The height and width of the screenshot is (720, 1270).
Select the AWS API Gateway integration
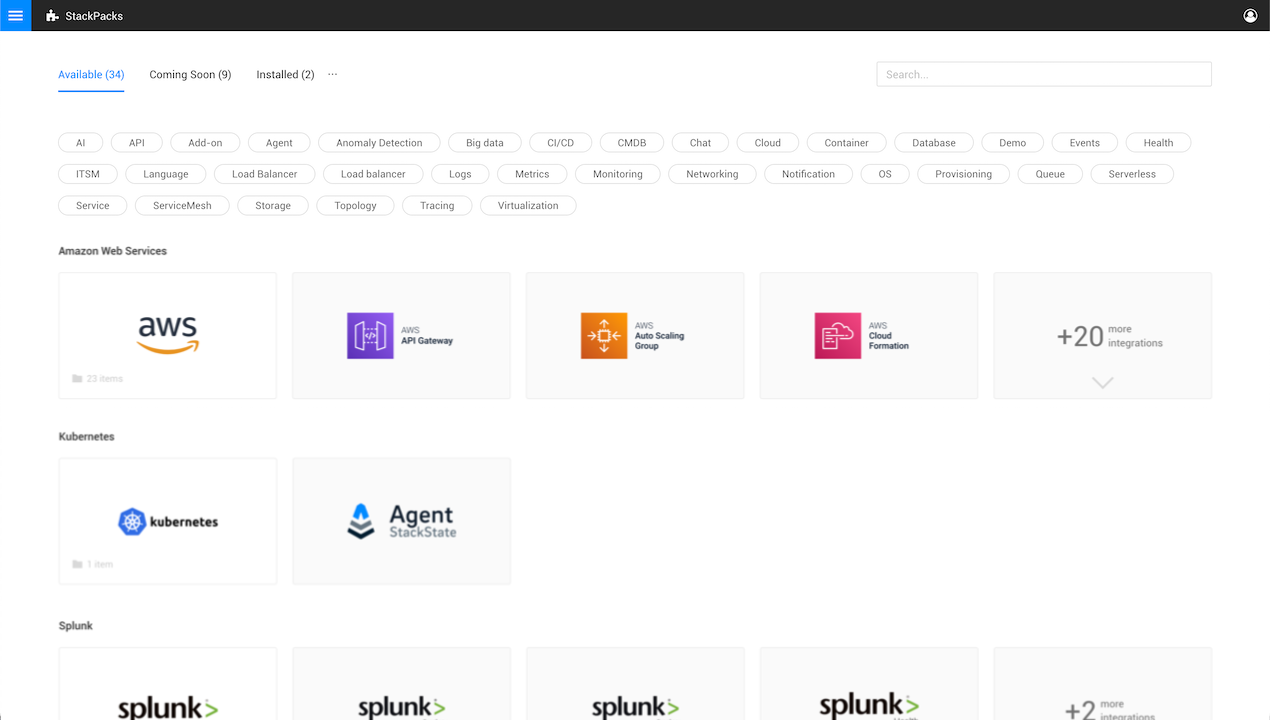[401, 336]
